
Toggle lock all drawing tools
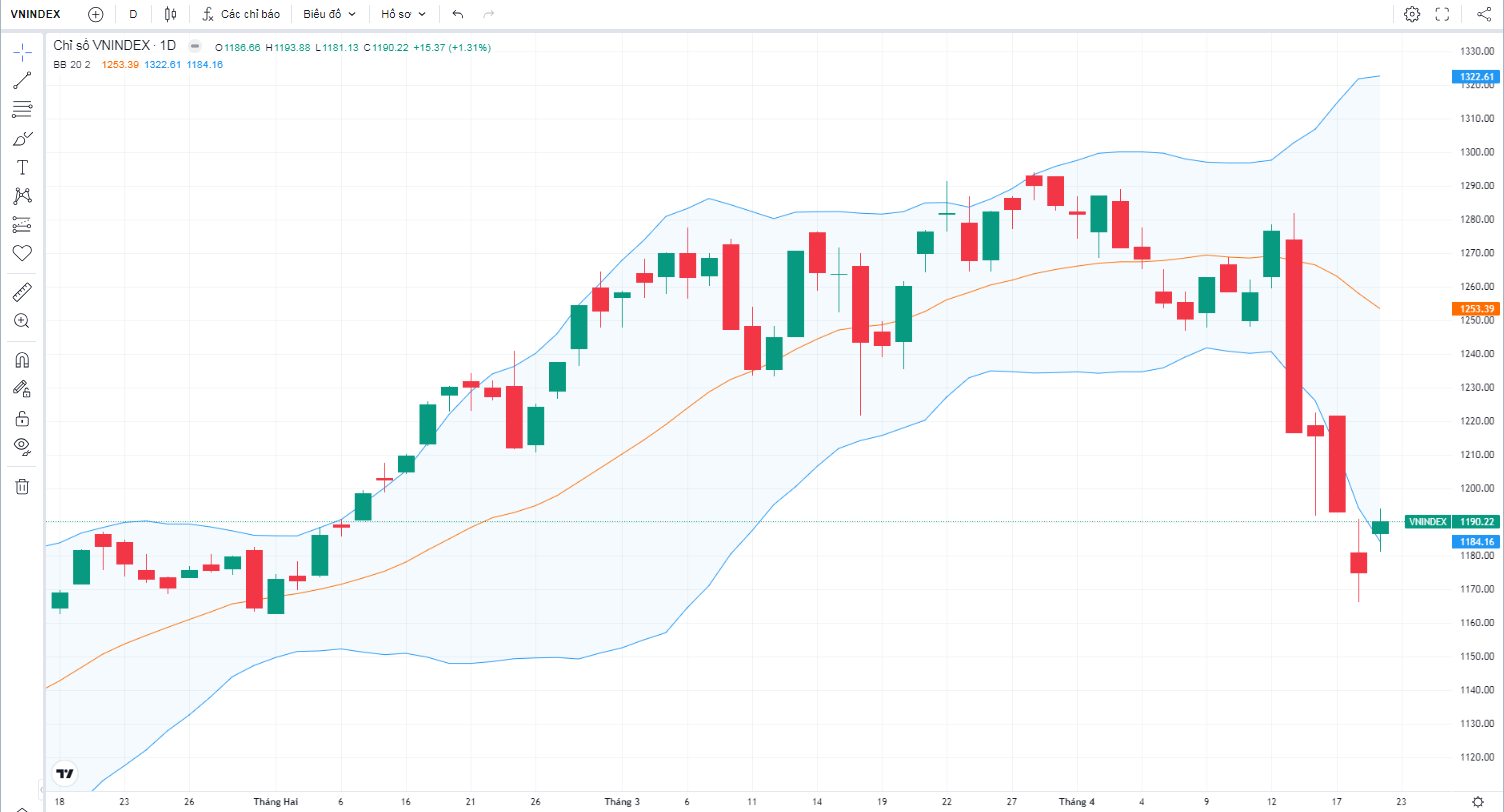point(22,418)
